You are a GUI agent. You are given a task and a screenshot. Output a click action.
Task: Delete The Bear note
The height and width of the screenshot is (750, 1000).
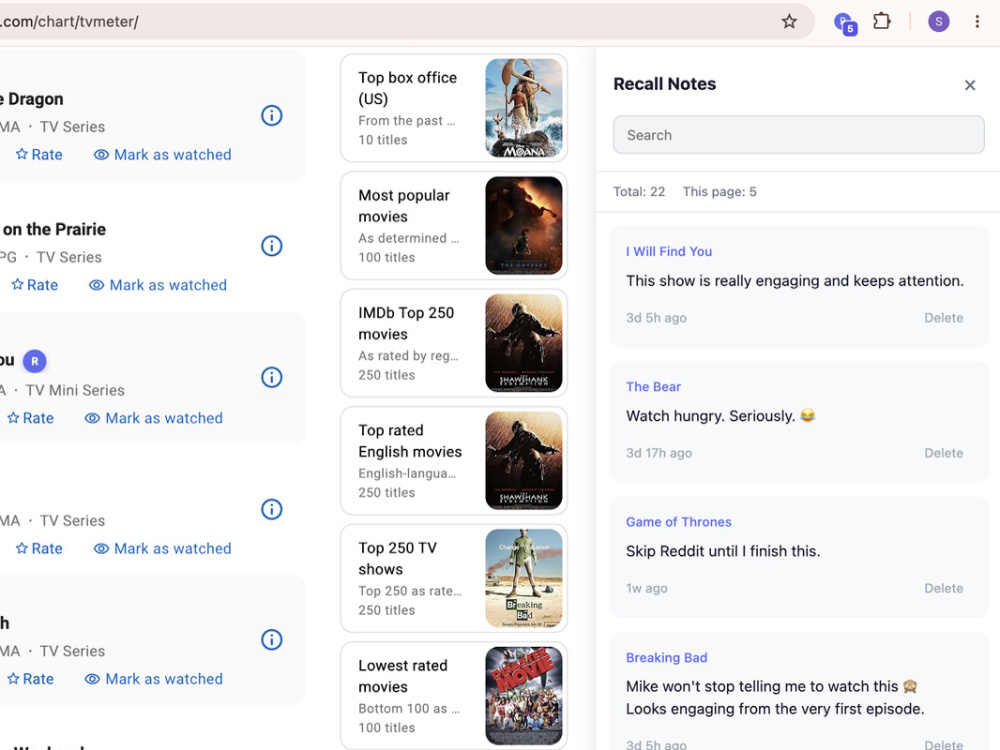point(943,453)
